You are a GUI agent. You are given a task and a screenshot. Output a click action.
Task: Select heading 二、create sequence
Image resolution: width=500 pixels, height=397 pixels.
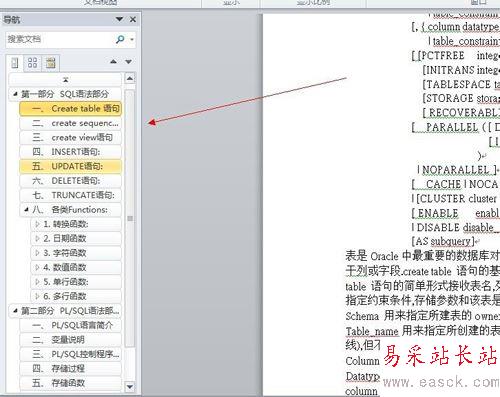[70, 123]
